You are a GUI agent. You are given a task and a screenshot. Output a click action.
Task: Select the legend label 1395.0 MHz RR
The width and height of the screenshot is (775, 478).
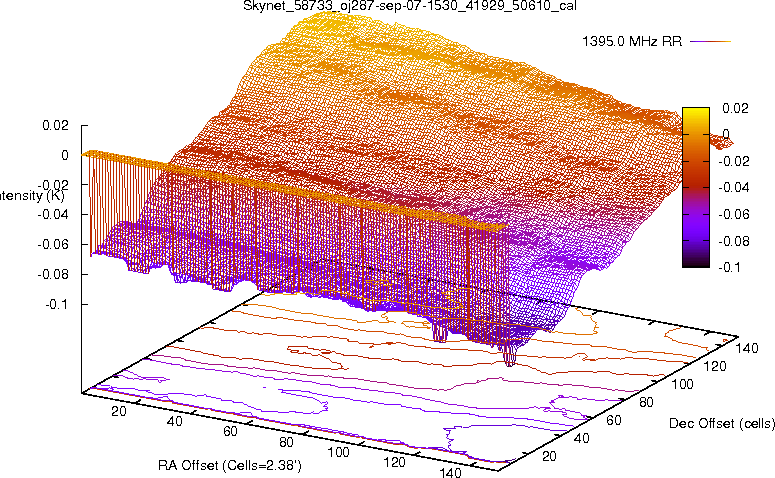pos(632,42)
